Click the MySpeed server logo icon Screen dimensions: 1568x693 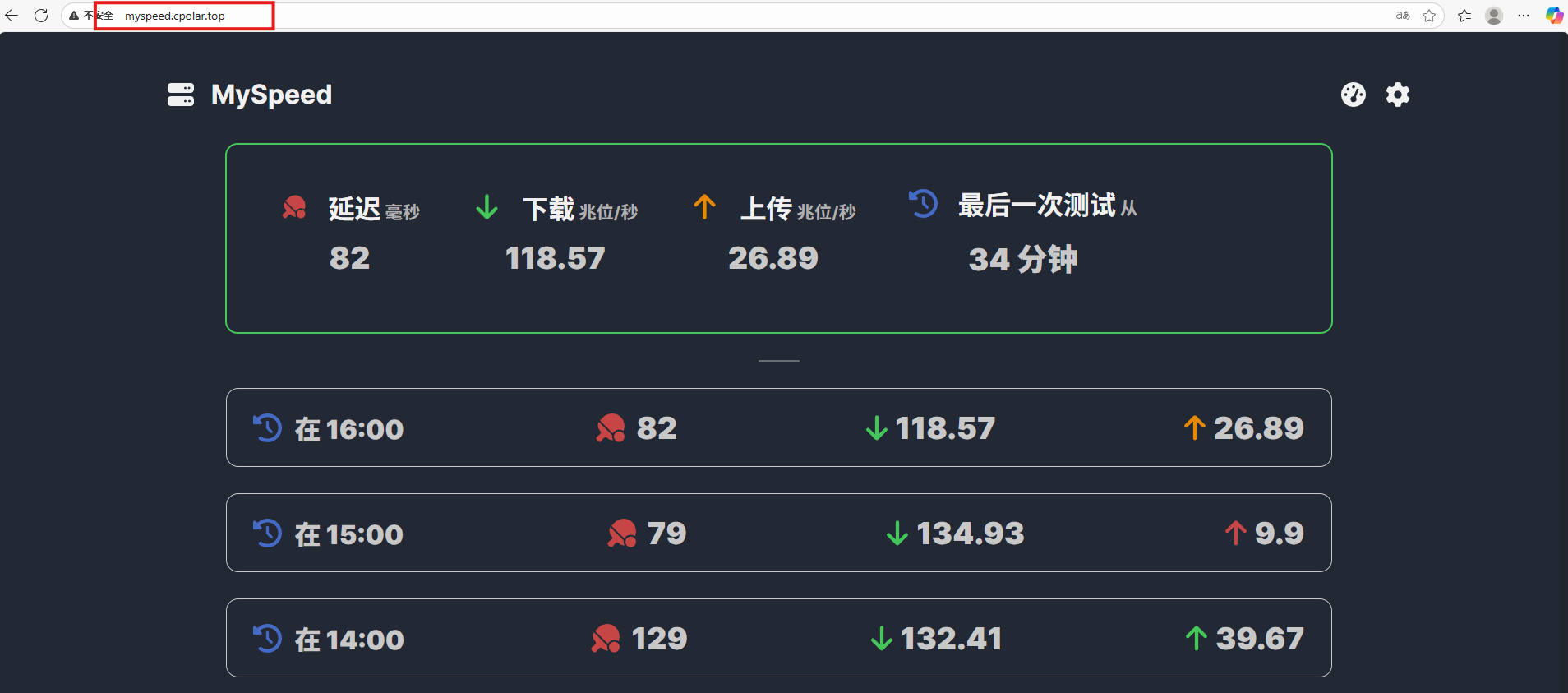pos(181,95)
